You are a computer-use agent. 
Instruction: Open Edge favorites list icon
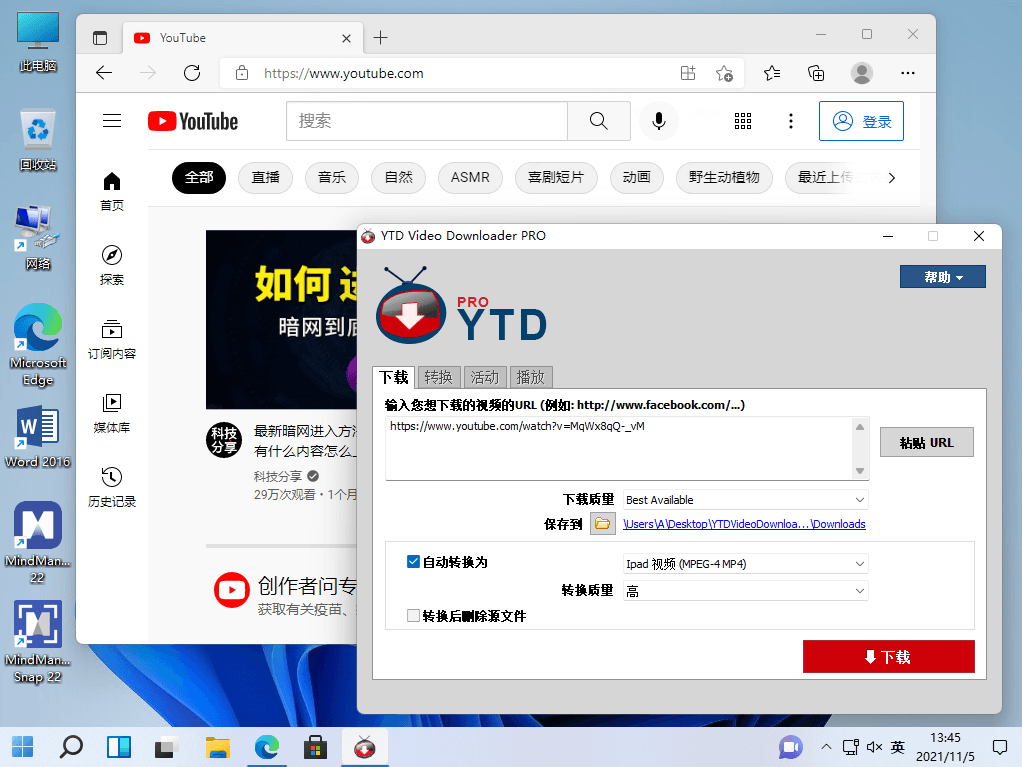click(x=772, y=73)
